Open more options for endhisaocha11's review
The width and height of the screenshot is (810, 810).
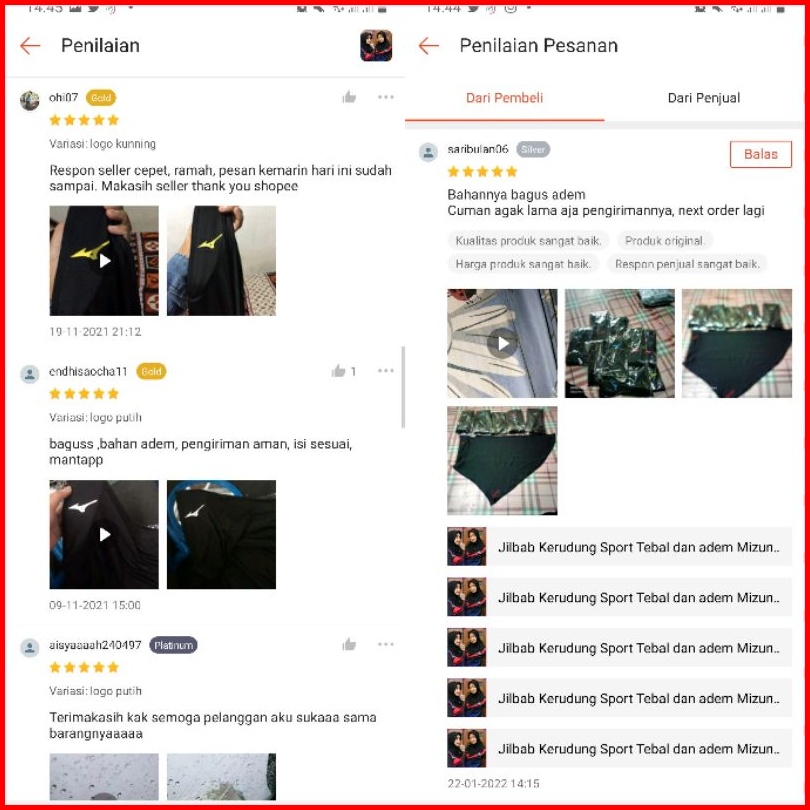tap(385, 371)
